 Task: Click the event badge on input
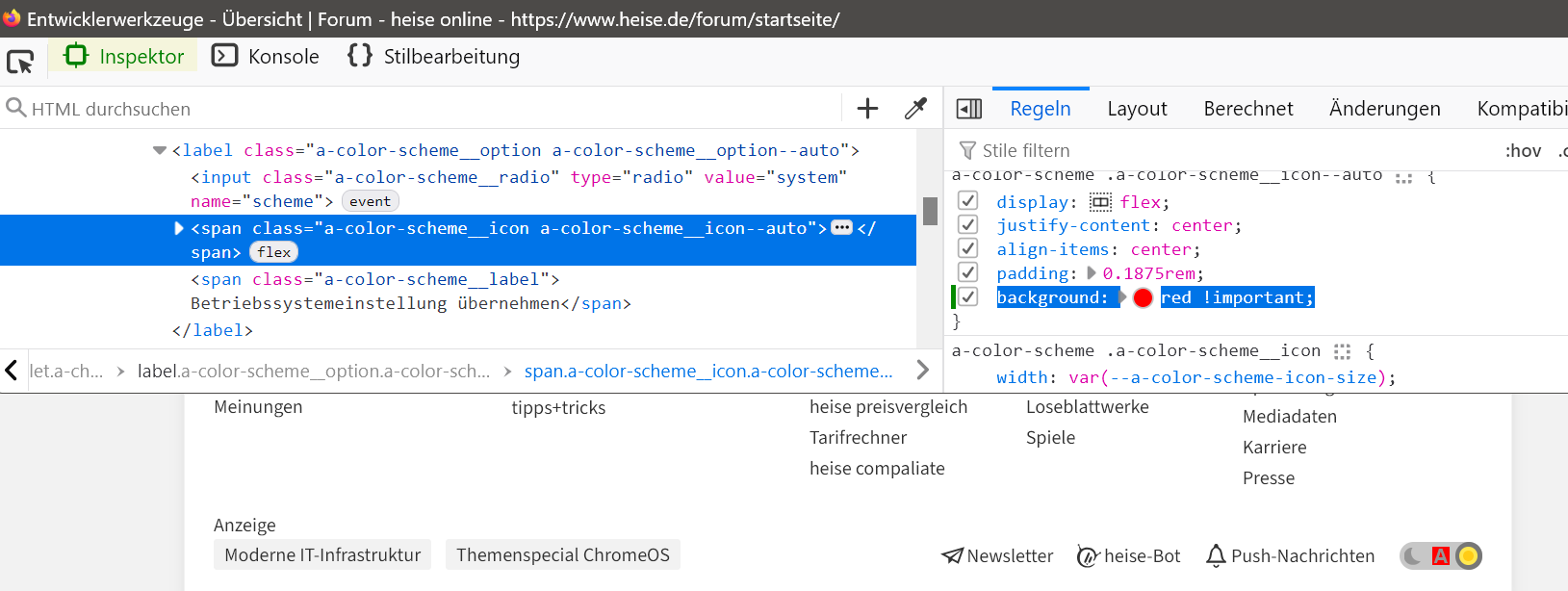370,201
